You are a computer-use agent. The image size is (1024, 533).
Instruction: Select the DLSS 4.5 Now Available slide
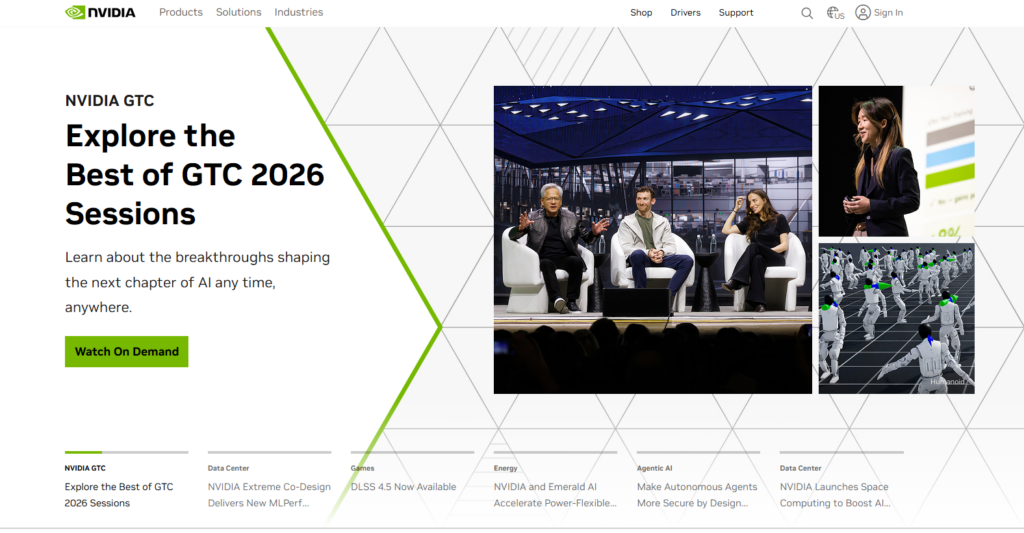click(x=412, y=481)
